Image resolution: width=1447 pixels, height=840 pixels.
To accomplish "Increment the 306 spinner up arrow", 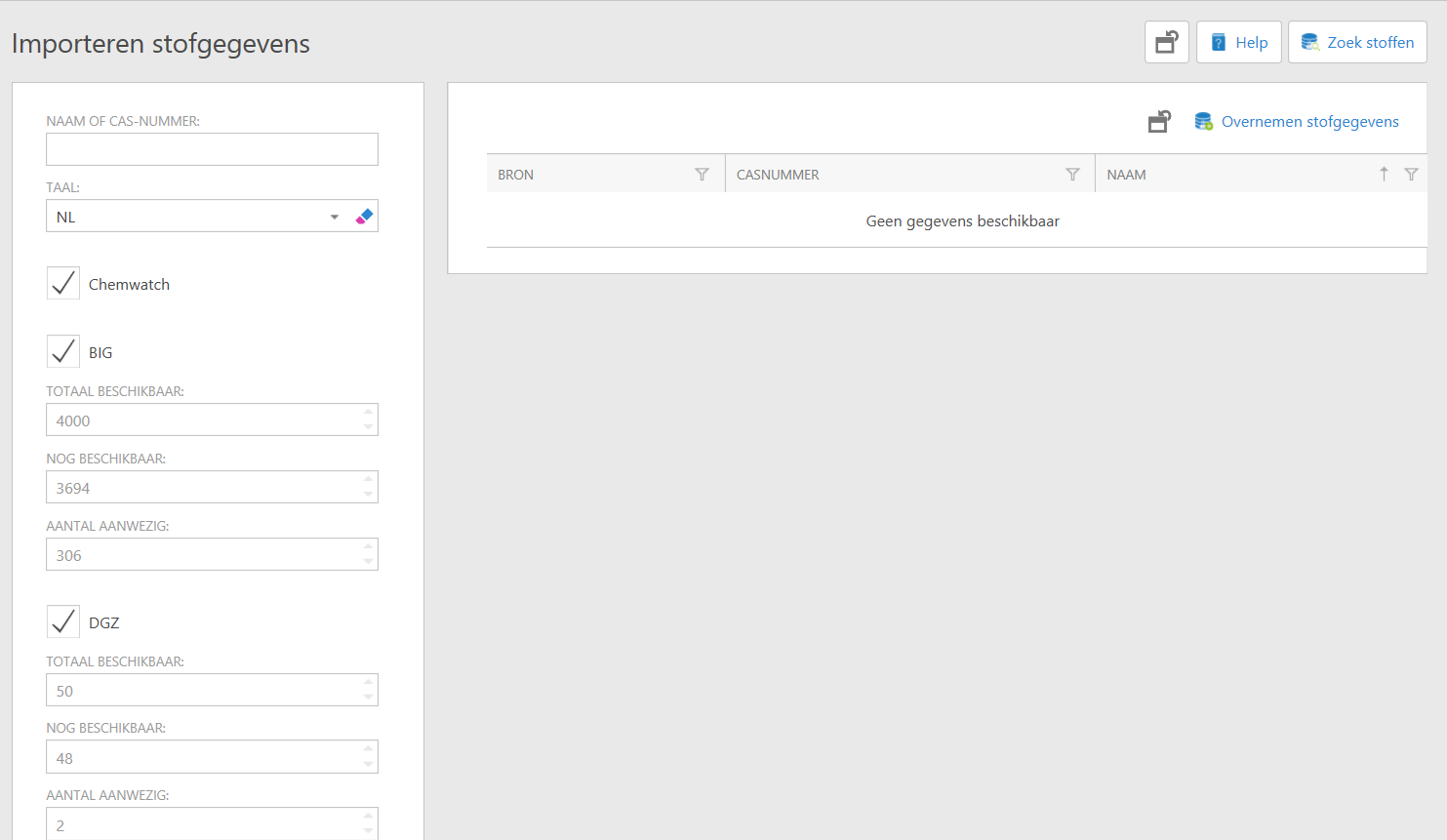I will (x=368, y=547).
